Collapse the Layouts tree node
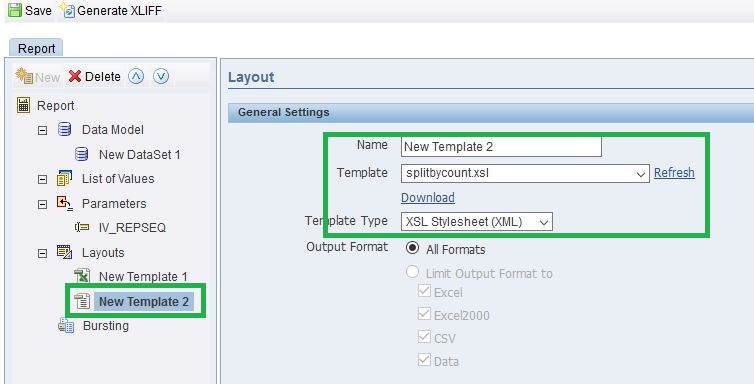 click(x=42, y=253)
